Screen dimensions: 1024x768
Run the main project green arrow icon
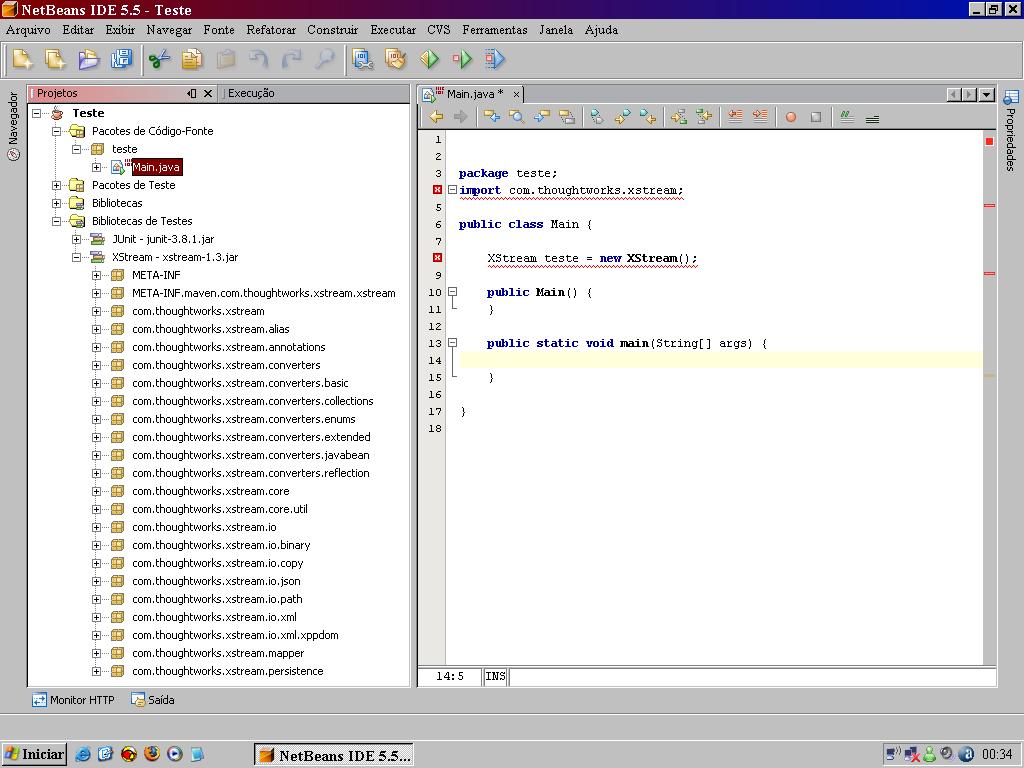pos(429,59)
